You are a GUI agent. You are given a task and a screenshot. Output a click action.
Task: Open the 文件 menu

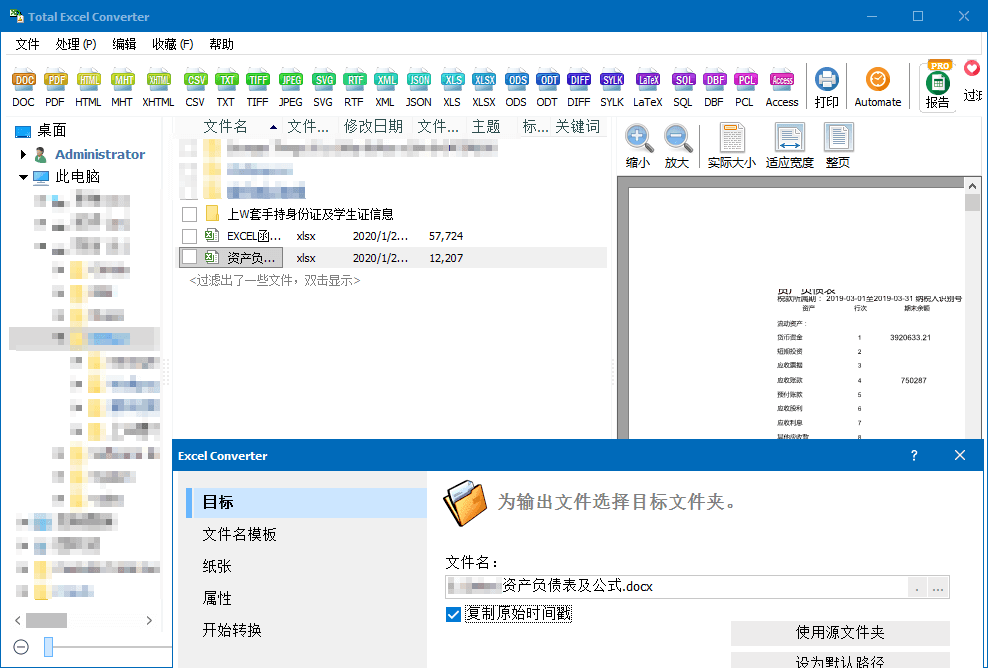pyautogui.click(x=28, y=44)
